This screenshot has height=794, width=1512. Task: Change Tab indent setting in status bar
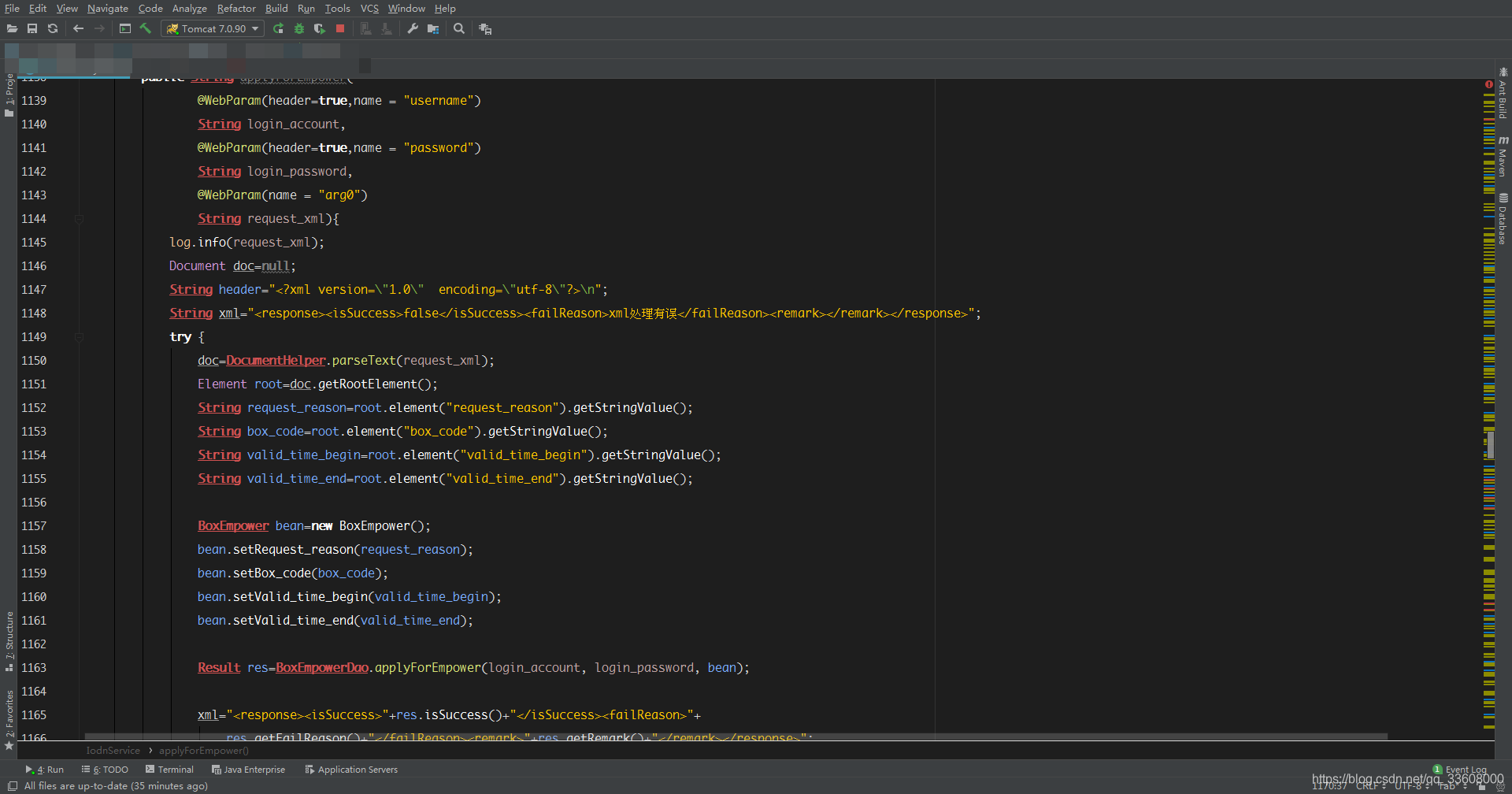pyautogui.click(x=1452, y=786)
